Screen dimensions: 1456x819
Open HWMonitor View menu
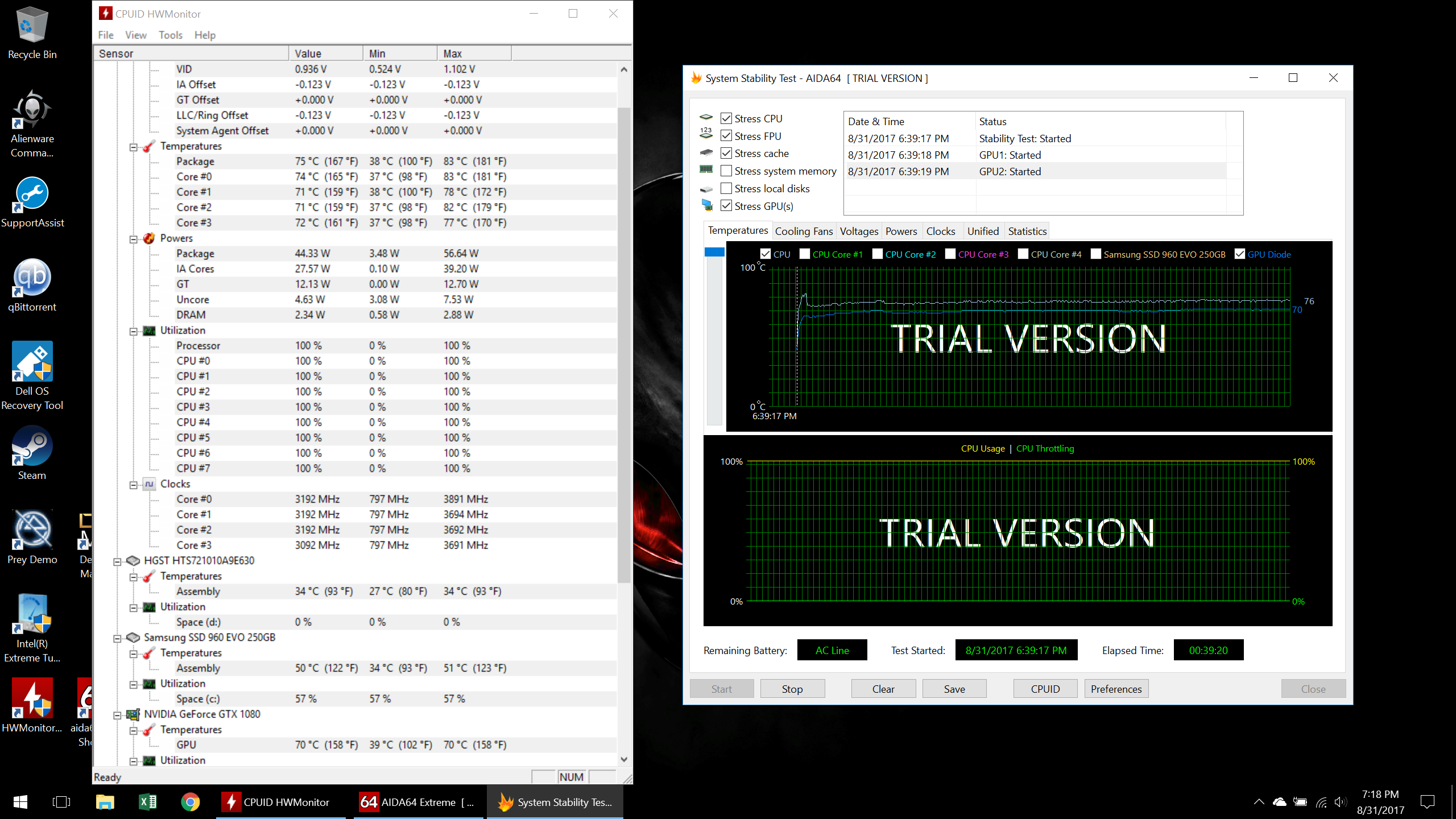tap(136, 35)
